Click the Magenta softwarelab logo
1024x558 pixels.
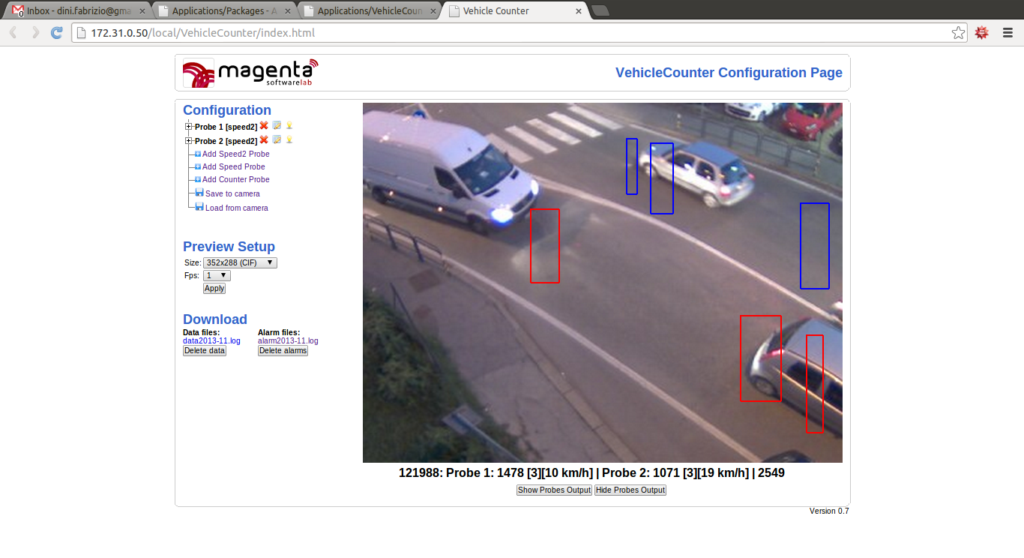click(x=251, y=73)
